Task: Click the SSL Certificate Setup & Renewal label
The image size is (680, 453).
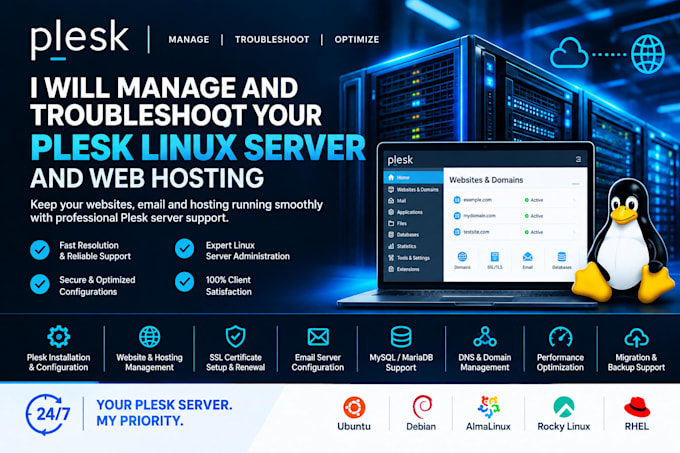Action: (x=235, y=362)
